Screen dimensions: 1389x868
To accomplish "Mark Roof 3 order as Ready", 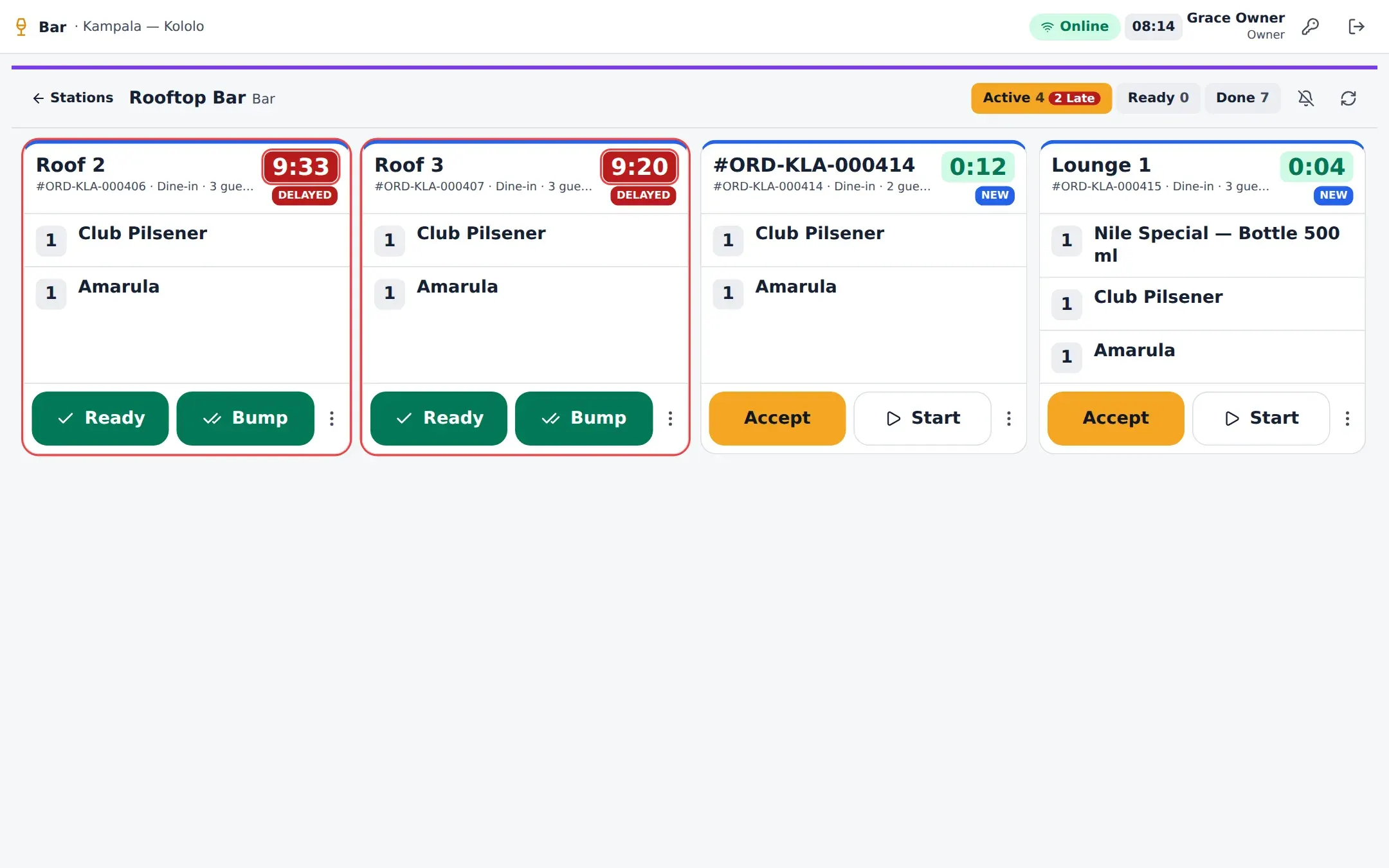I will pos(439,419).
